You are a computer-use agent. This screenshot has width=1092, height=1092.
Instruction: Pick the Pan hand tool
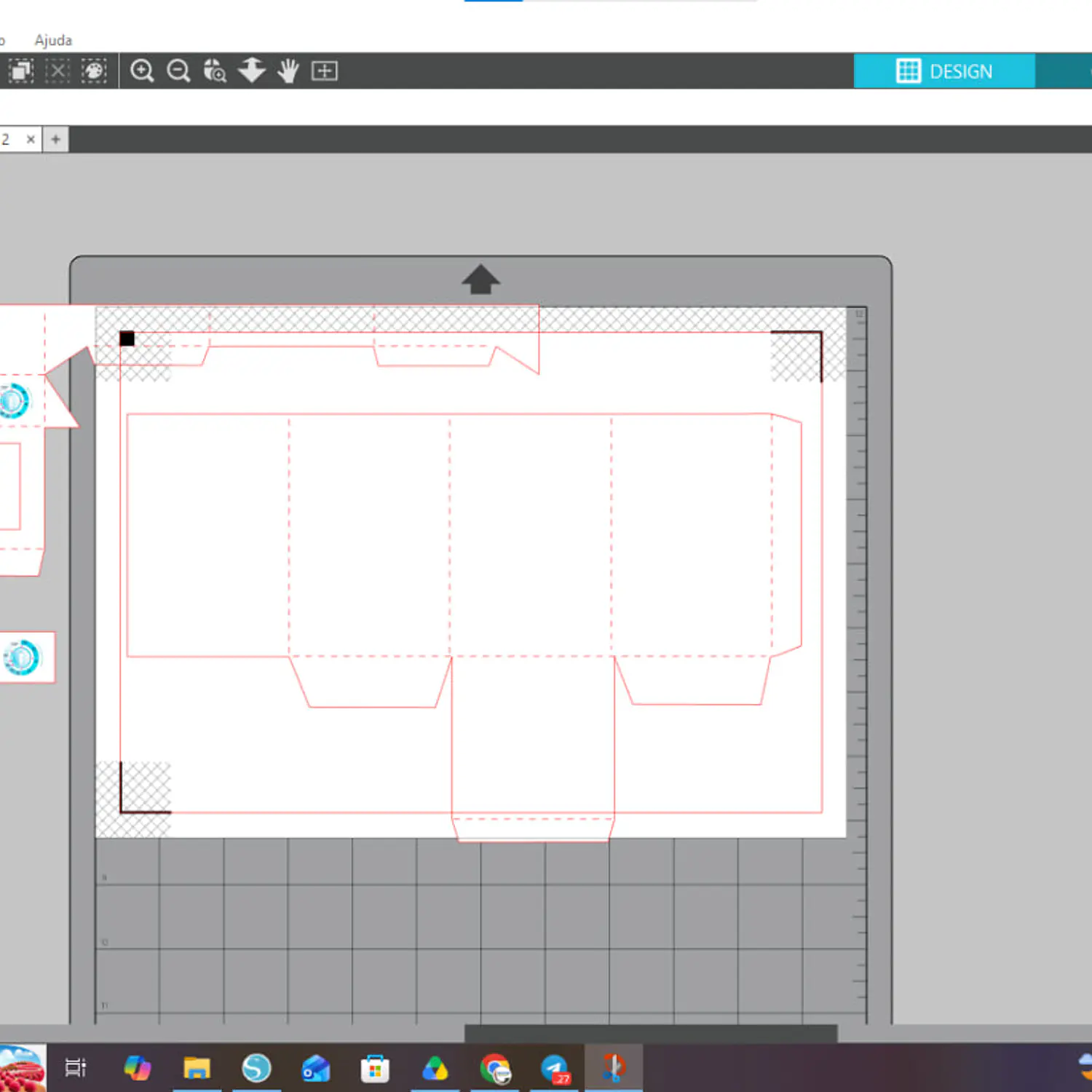tap(288, 71)
